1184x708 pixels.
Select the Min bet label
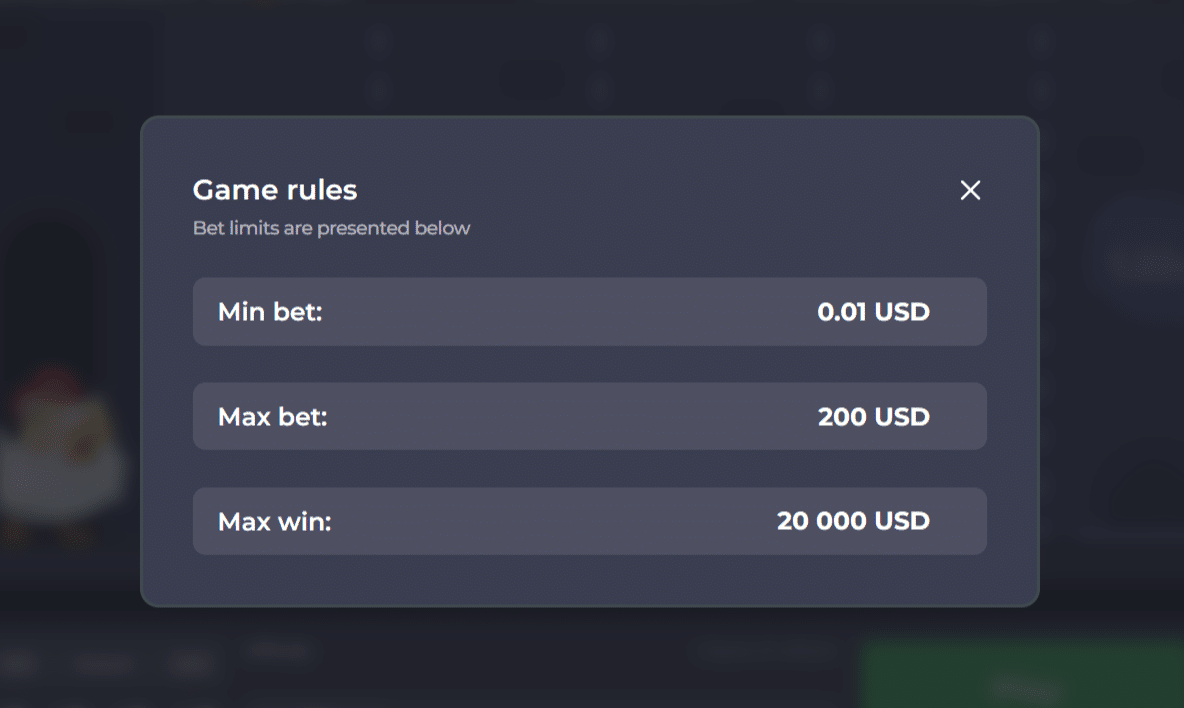pyautogui.click(x=270, y=312)
